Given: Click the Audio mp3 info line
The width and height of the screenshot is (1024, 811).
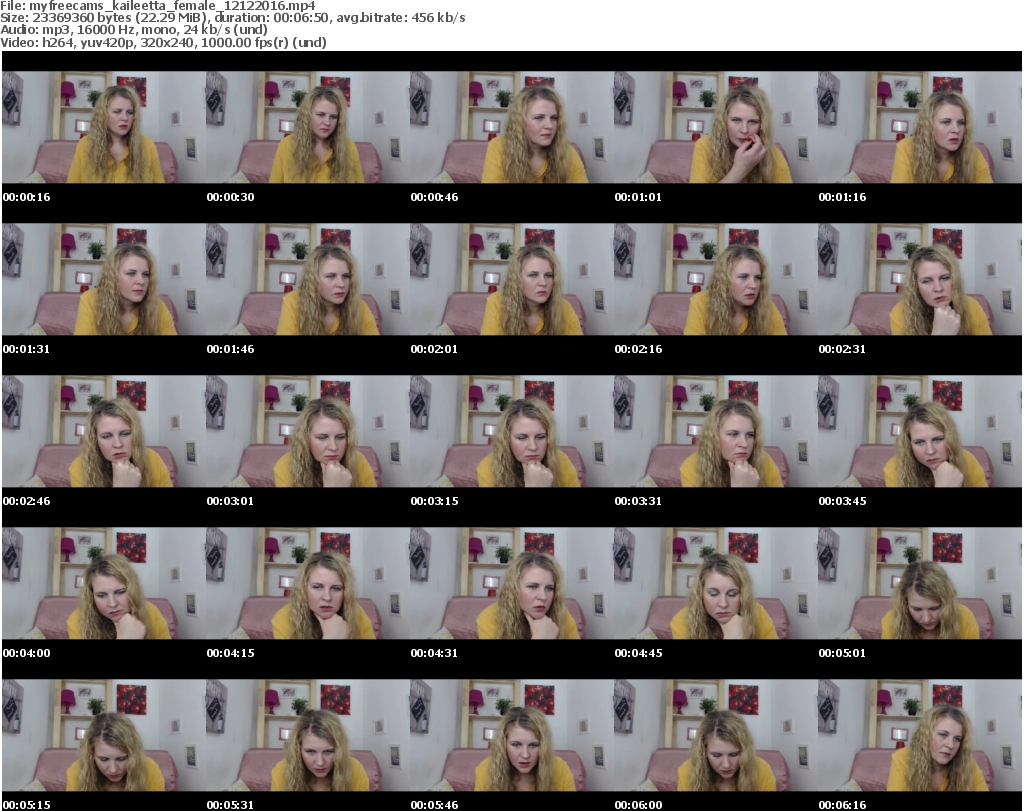Looking at the screenshot, I should [x=134, y=30].
